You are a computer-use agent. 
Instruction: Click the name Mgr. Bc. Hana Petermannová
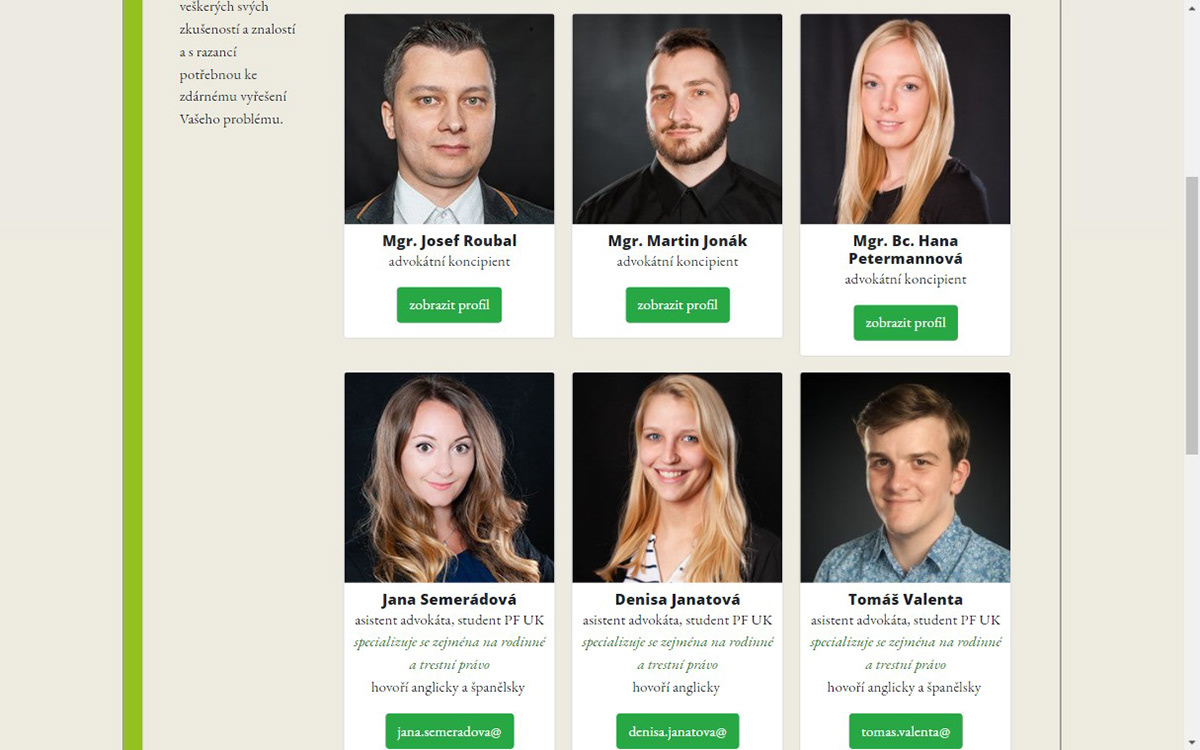tap(905, 250)
